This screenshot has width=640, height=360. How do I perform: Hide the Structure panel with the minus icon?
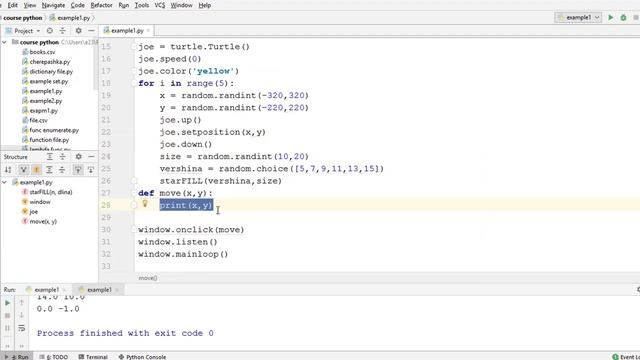tap(91, 157)
